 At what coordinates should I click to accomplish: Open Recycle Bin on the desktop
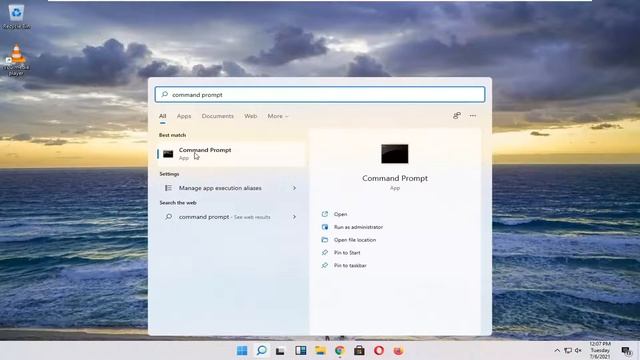pyautogui.click(x=16, y=16)
